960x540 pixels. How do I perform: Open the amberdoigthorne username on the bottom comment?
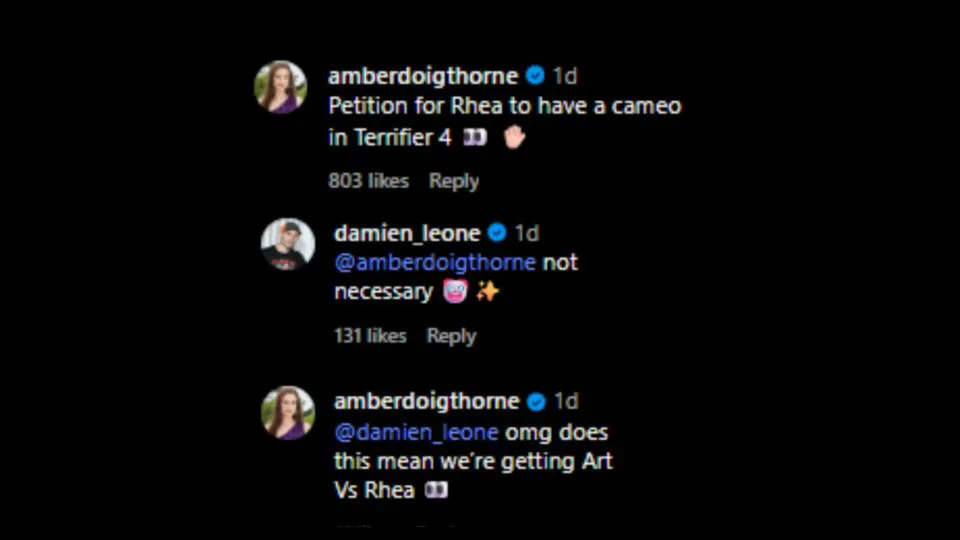pyautogui.click(x=426, y=401)
